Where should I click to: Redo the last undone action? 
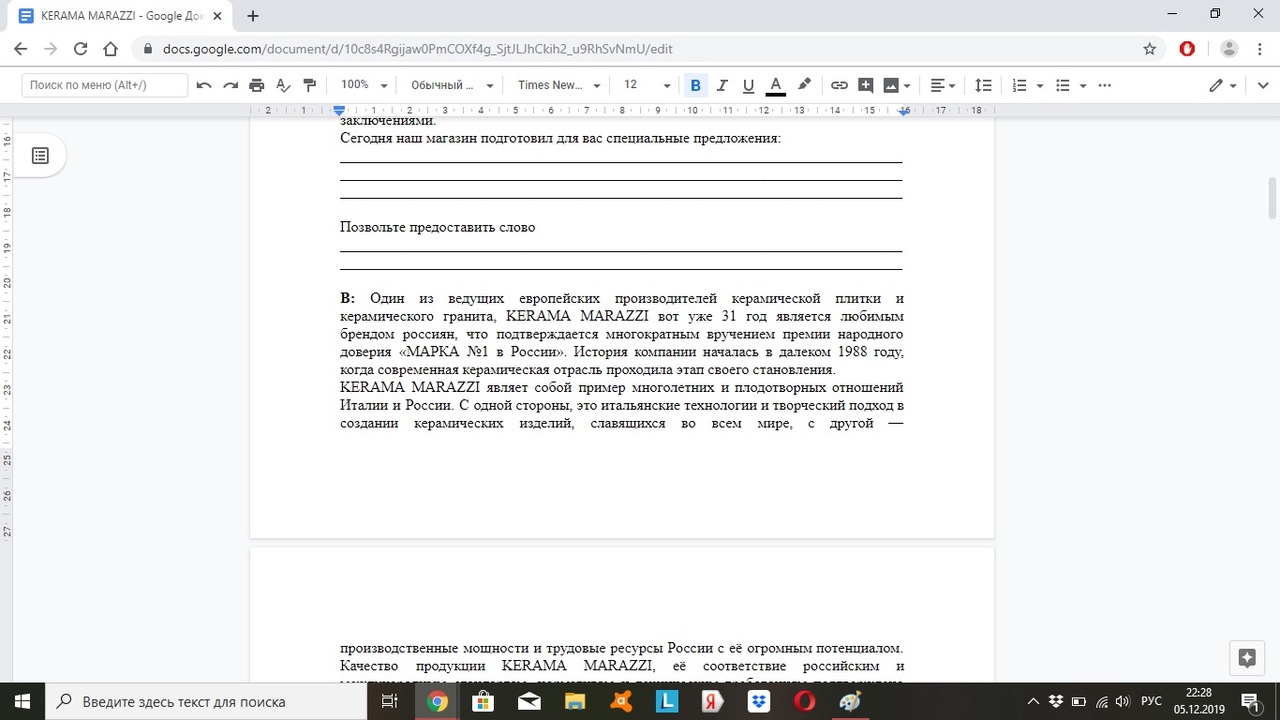(230, 85)
